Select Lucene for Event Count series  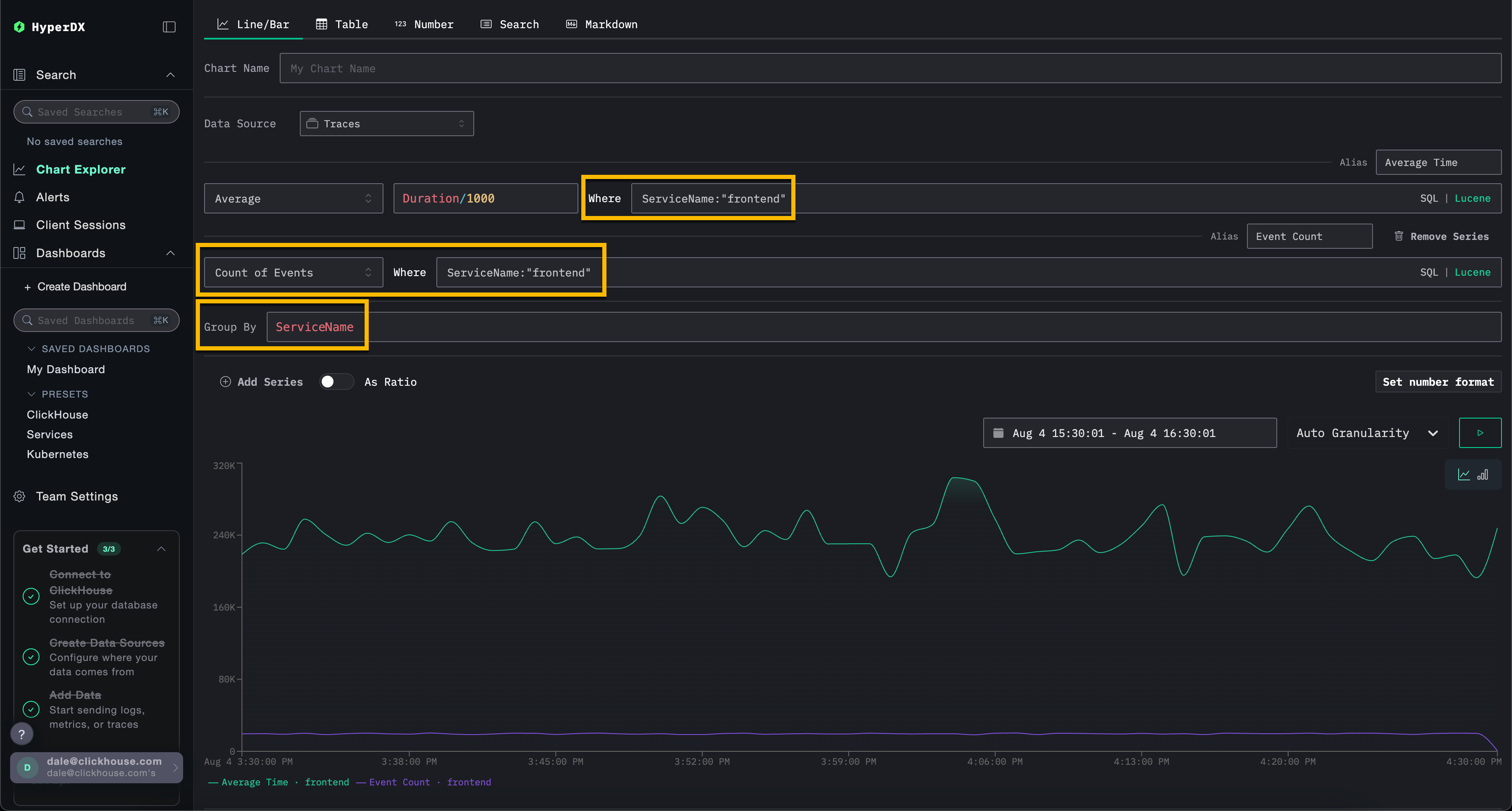1472,272
